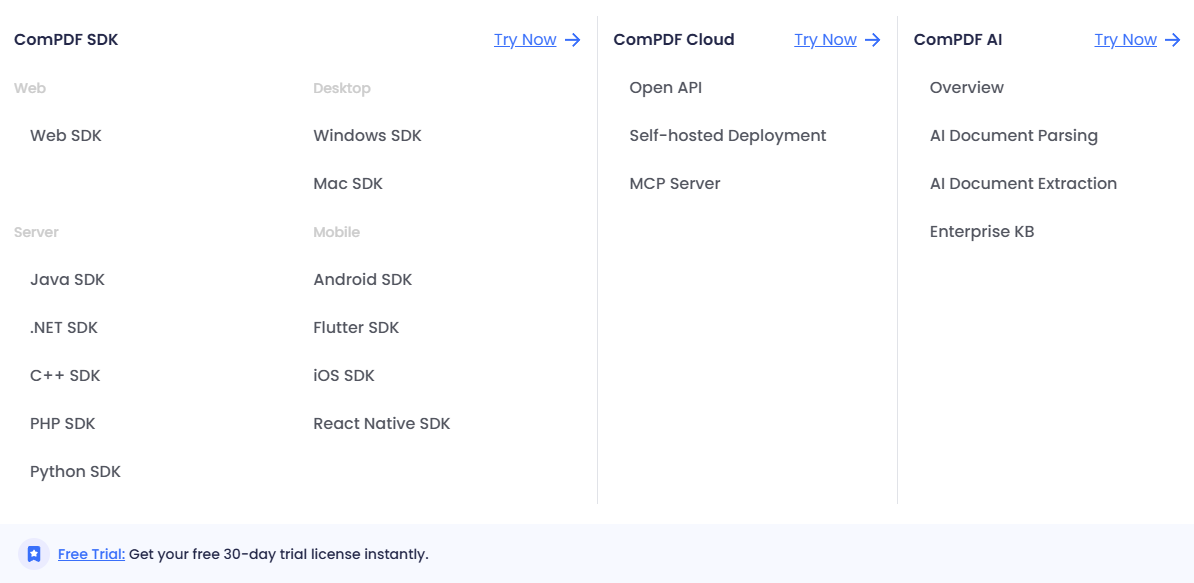This screenshot has width=1194, height=583.
Task: Choose Windows SDK under Desktop
Action: (367, 136)
